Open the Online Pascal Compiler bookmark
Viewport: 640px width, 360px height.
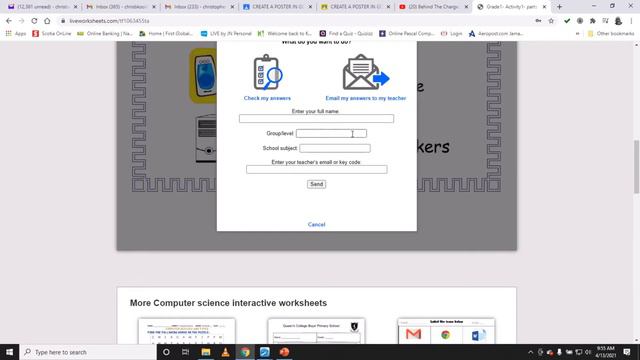(407, 33)
